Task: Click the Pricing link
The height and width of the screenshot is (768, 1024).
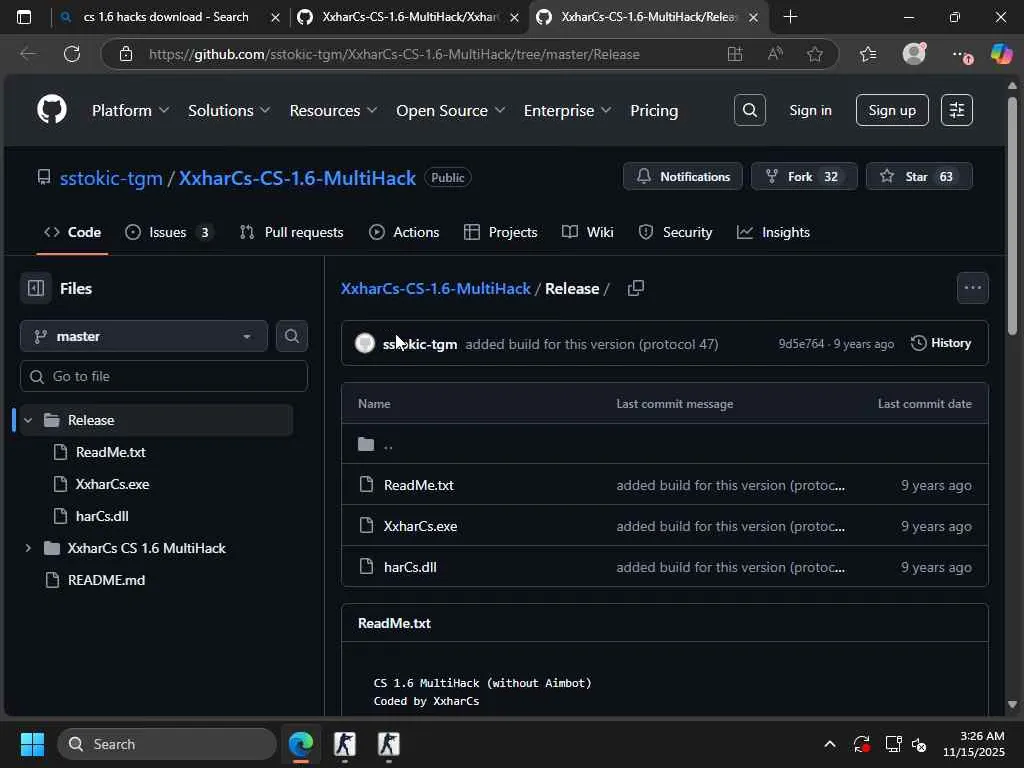Action: click(x=654, y=110)
